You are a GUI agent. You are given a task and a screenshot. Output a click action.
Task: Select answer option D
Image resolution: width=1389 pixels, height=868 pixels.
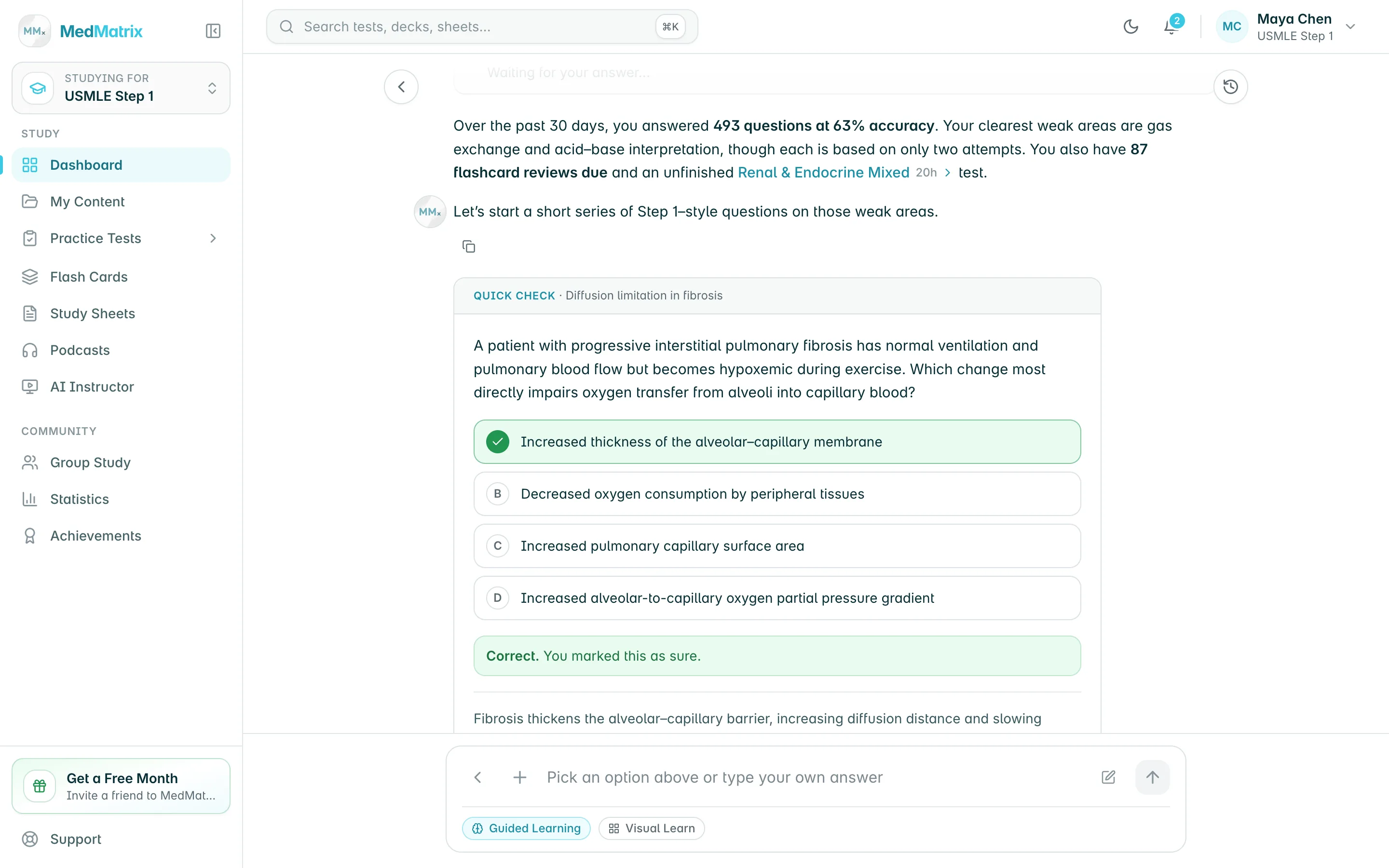click(777, 598)
